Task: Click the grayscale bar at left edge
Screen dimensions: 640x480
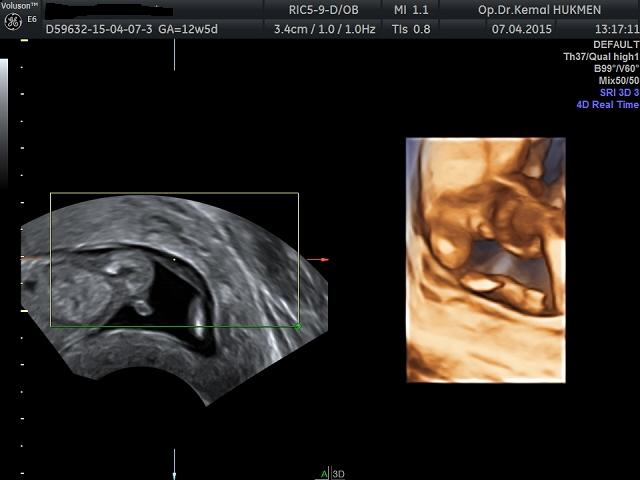Action: click(x=4, y=150)
